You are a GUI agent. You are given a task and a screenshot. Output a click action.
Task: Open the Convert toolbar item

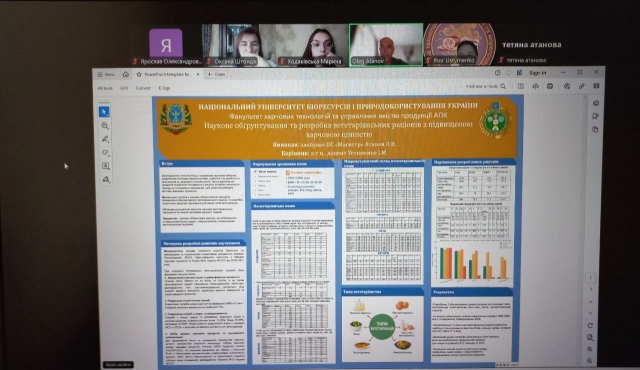coord(143,88)
